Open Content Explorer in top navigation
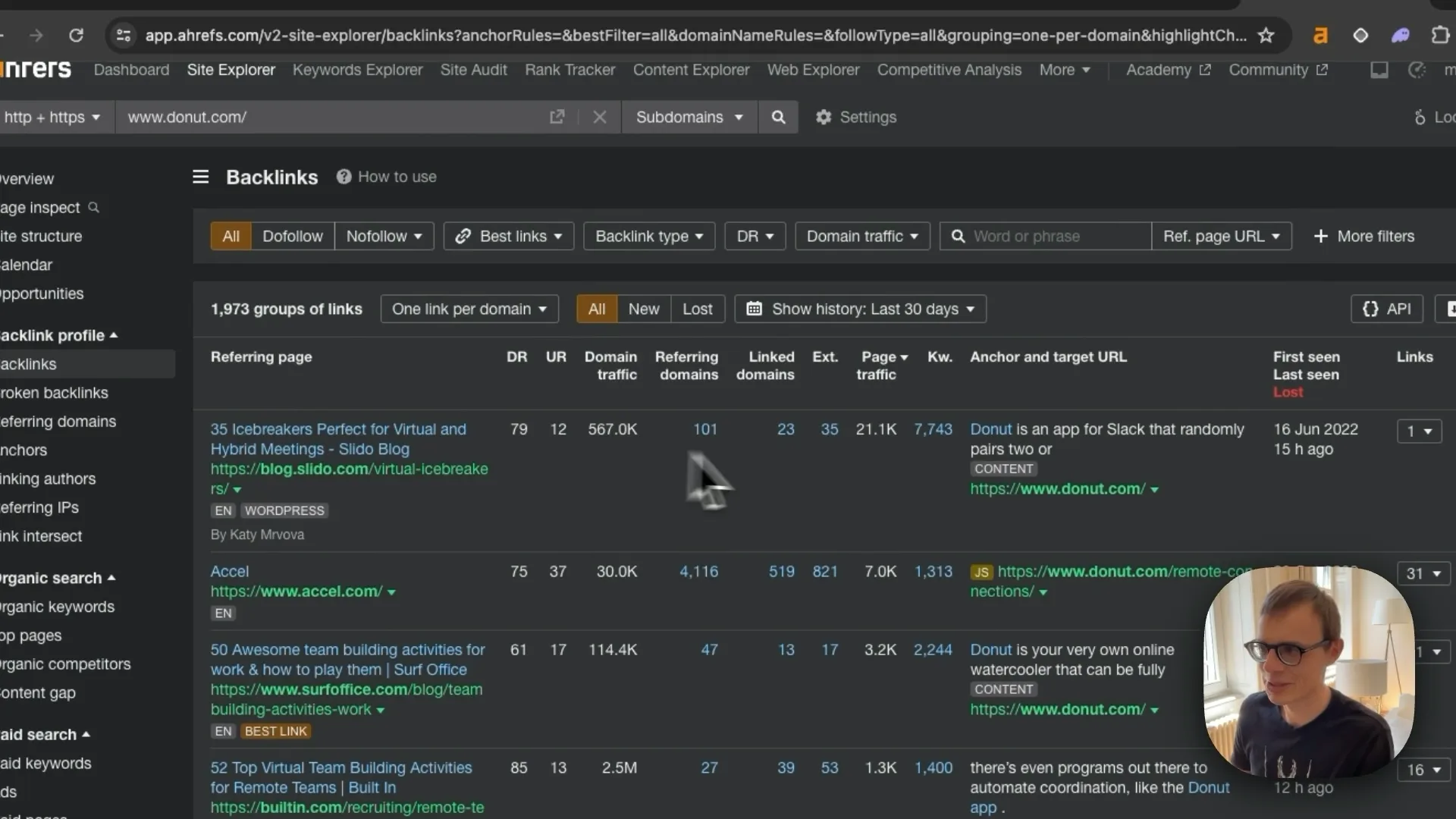Screen dimensions: 1456x819 click(x=691, y=70)
